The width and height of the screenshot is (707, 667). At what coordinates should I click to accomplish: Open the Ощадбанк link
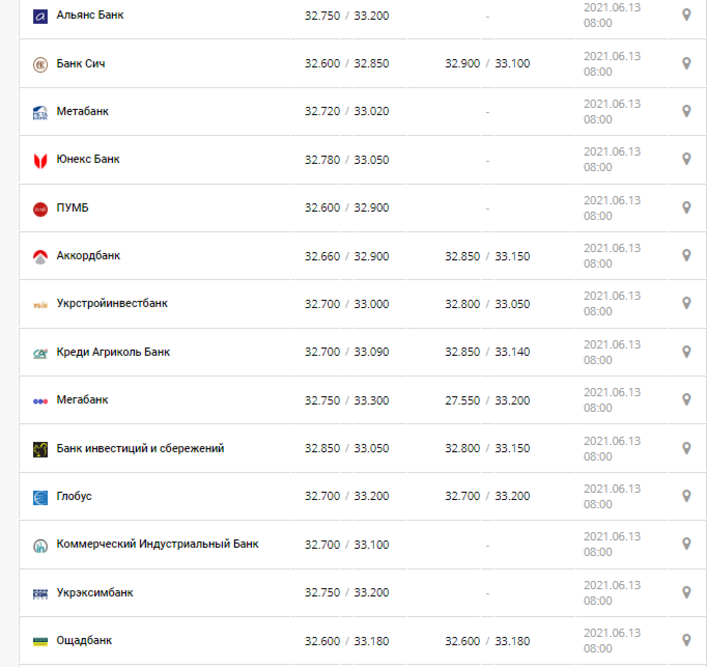(x=84, y=641)
